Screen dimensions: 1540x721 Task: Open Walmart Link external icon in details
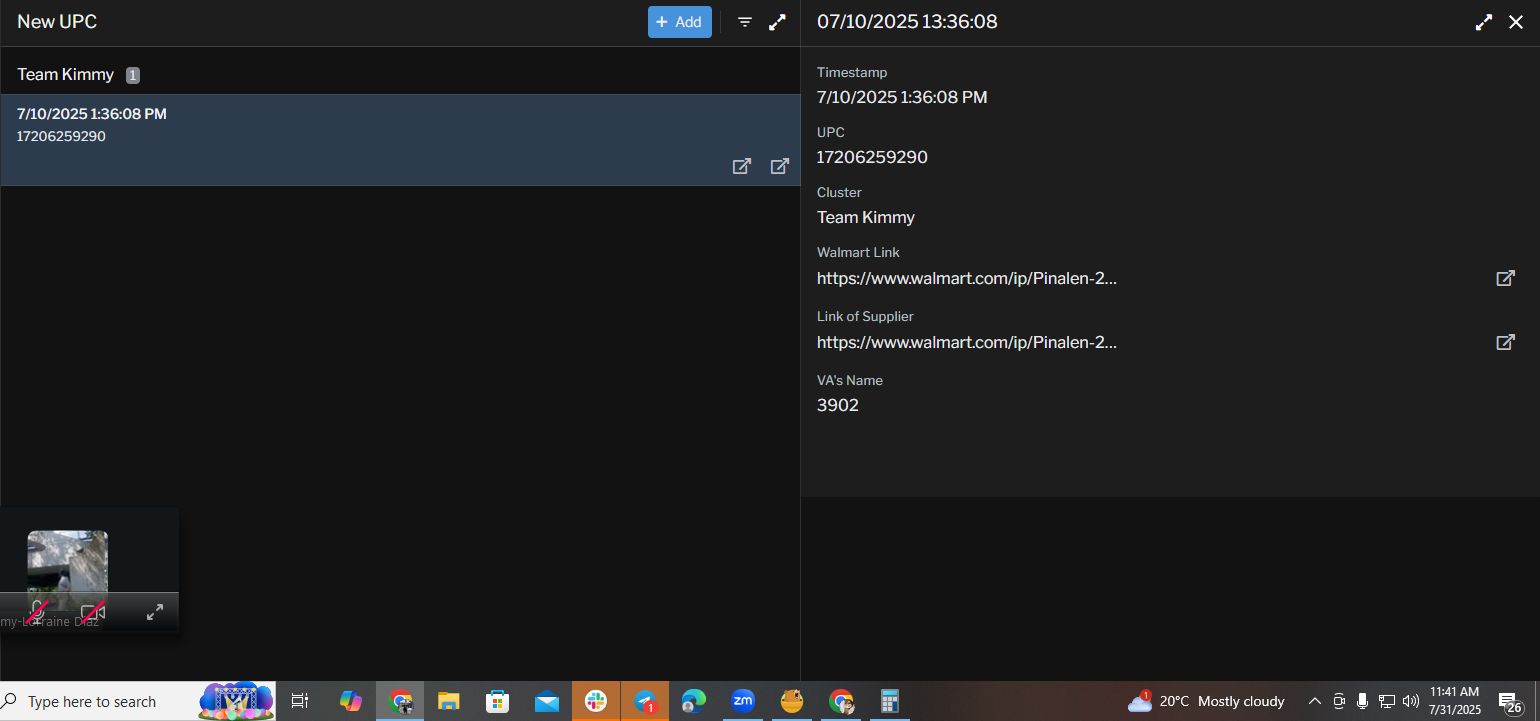[1505, 278]
